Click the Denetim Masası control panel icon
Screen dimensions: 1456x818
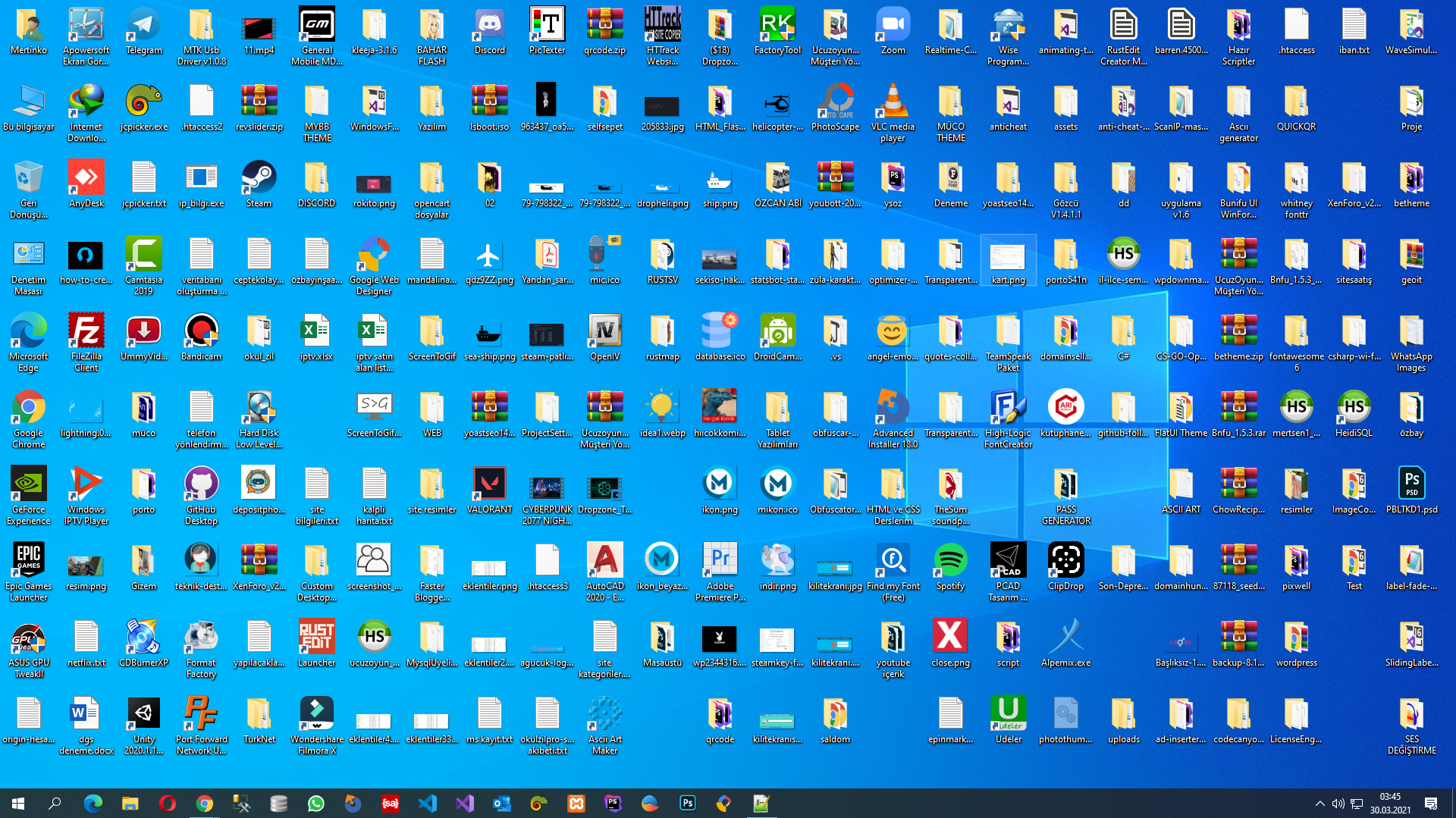29,267
